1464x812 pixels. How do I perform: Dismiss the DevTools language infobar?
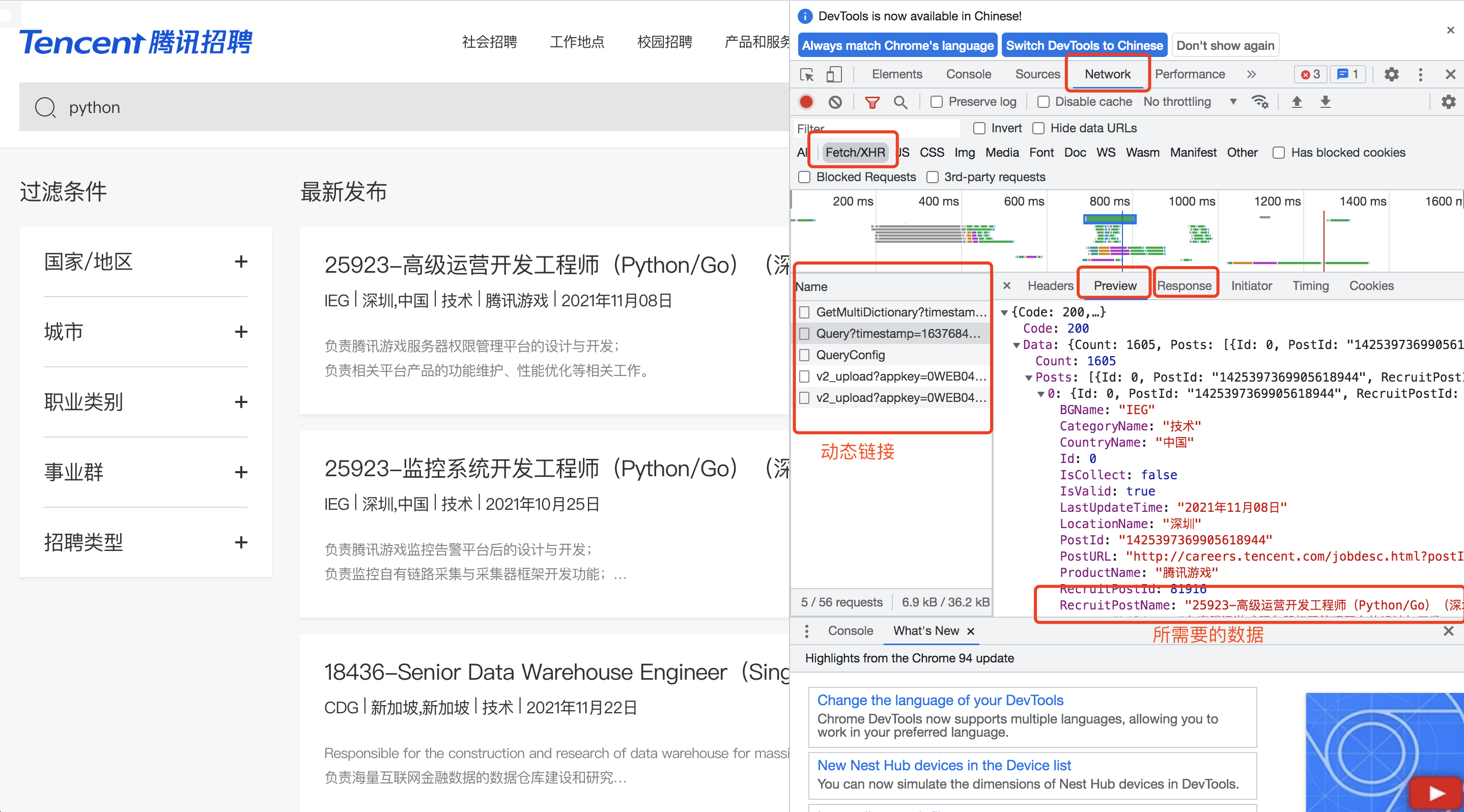click(1450, 30)
